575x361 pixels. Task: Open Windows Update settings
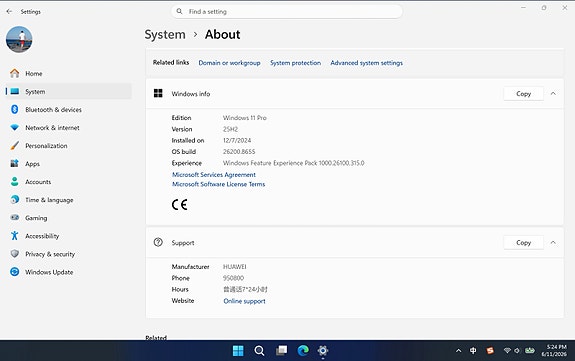[x=69, y=272]
